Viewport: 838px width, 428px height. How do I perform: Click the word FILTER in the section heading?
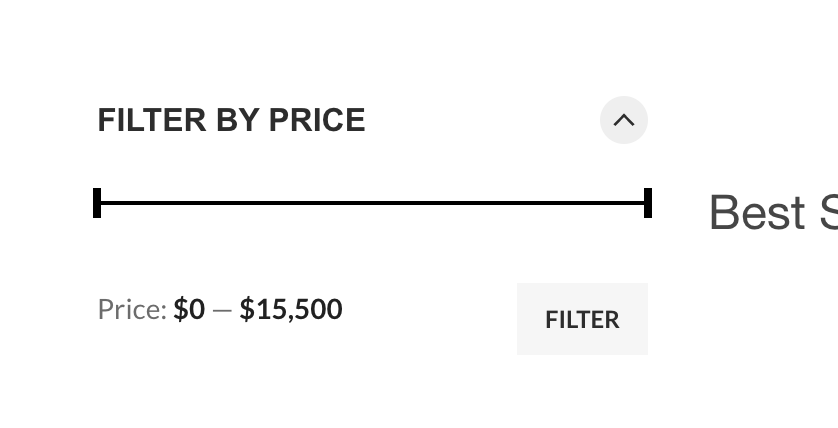[151, 120]
